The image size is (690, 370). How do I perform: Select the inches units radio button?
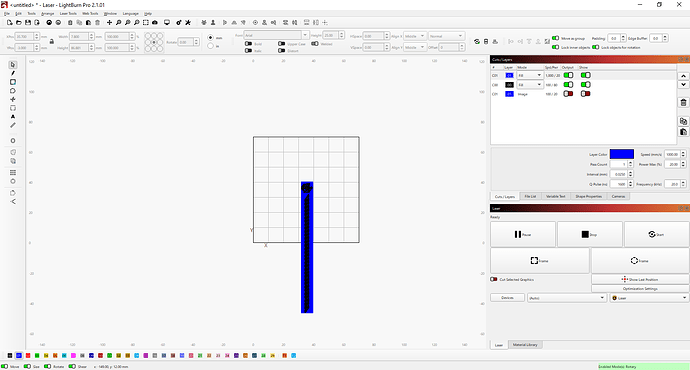[x=210, y=46]
